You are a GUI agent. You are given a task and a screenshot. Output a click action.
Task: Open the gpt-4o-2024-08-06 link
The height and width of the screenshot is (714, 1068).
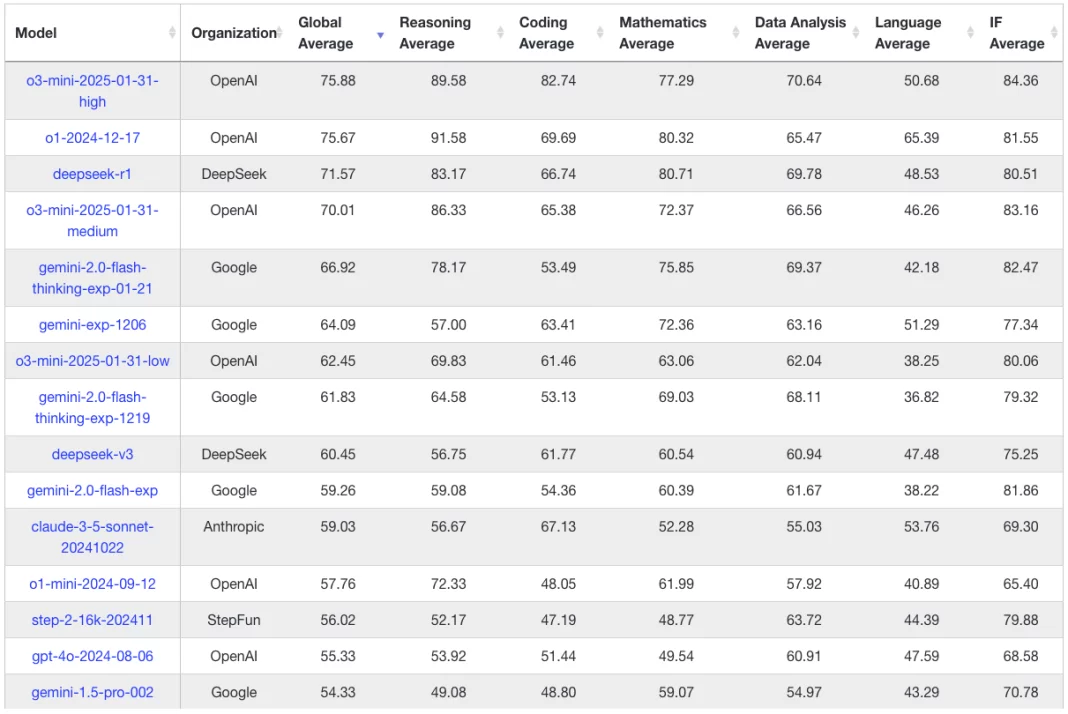pyautogui.click(x=92, y=656)
